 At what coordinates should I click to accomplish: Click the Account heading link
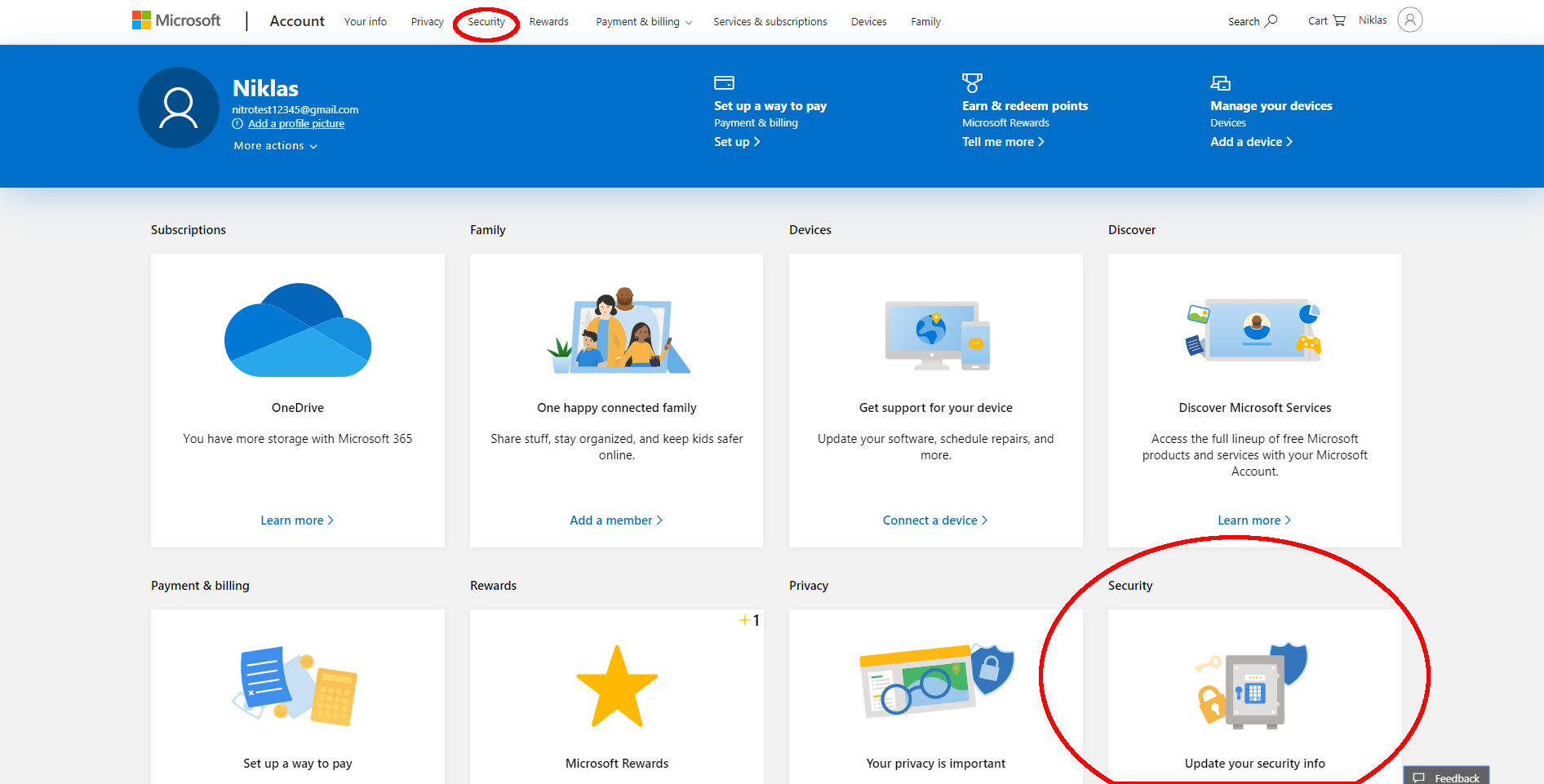(297, 21)
